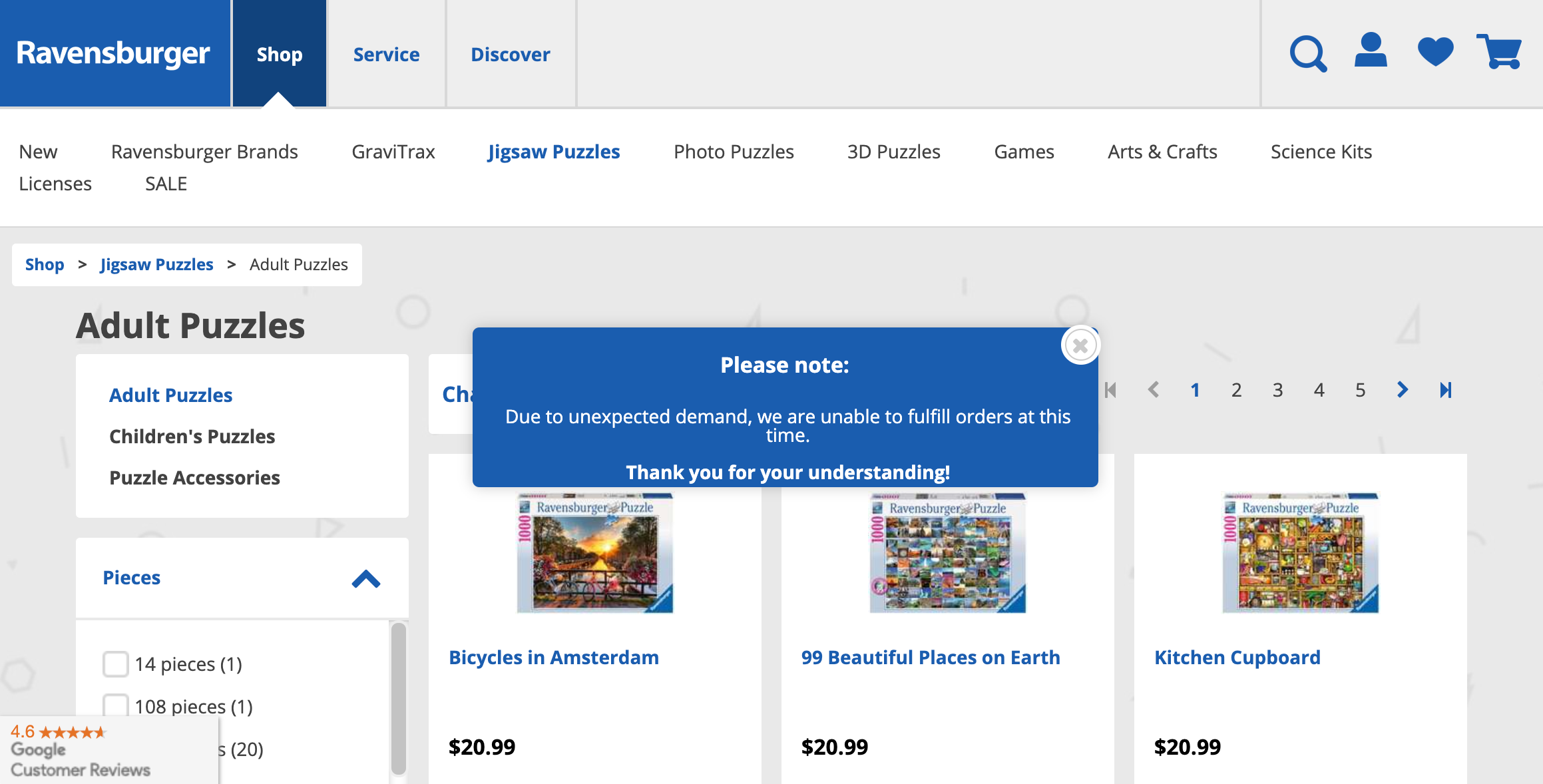Open Bicycles in Amsterdam product link
This screenshot has width=1543, height=784.
click(x=554, y=657)
